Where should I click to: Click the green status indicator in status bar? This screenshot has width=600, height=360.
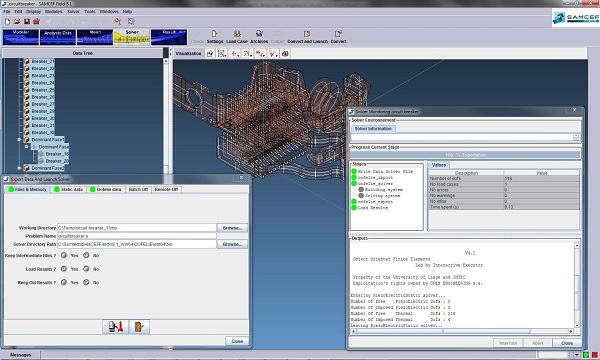[585, 355]
